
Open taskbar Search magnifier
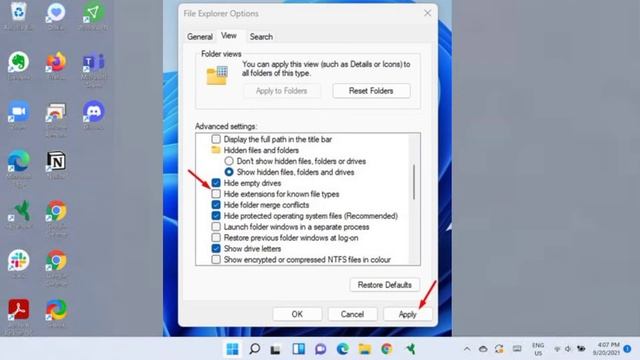[x=255, y=349]
